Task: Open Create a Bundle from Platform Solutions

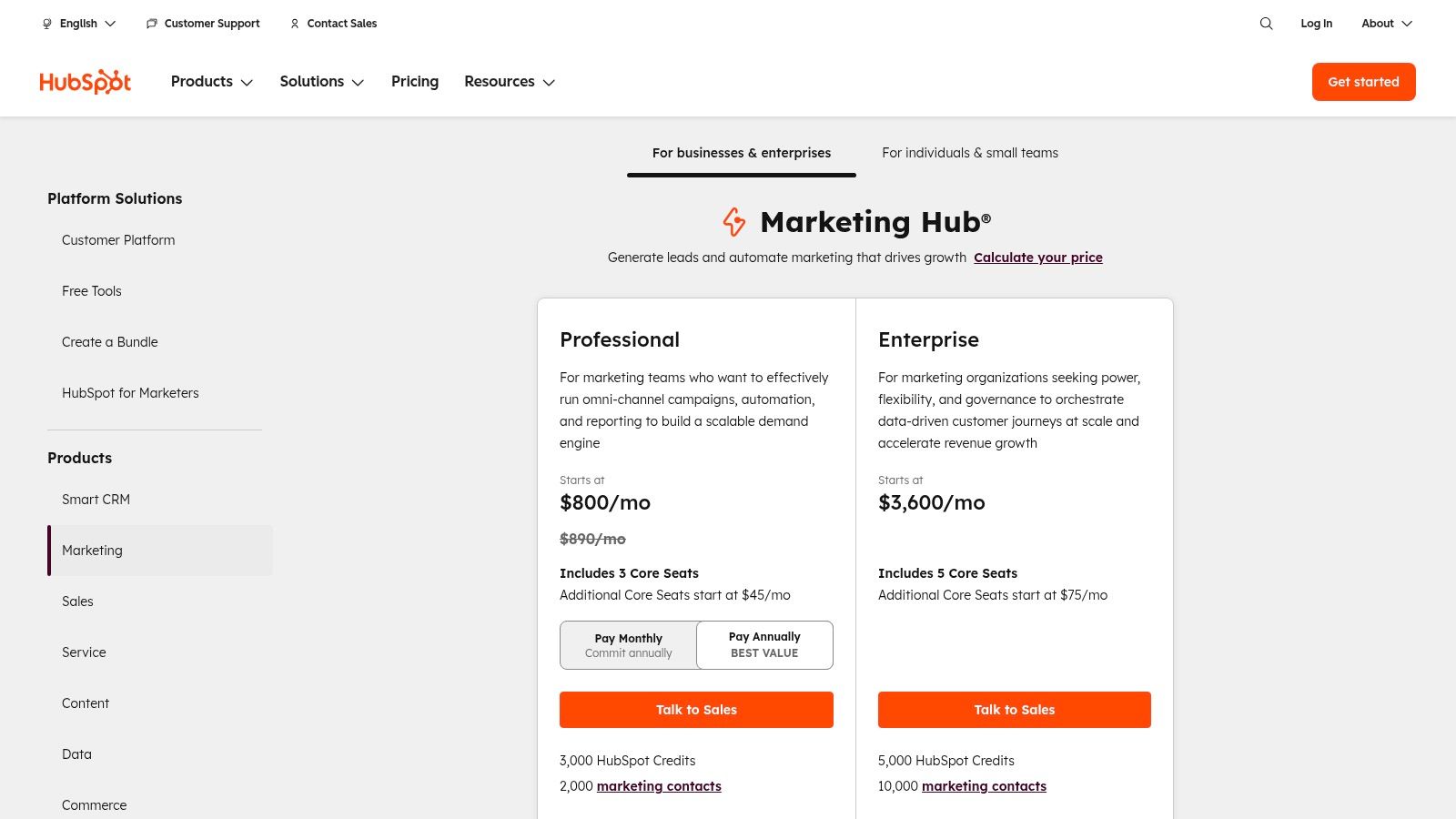Action: [x=109, y=342]
